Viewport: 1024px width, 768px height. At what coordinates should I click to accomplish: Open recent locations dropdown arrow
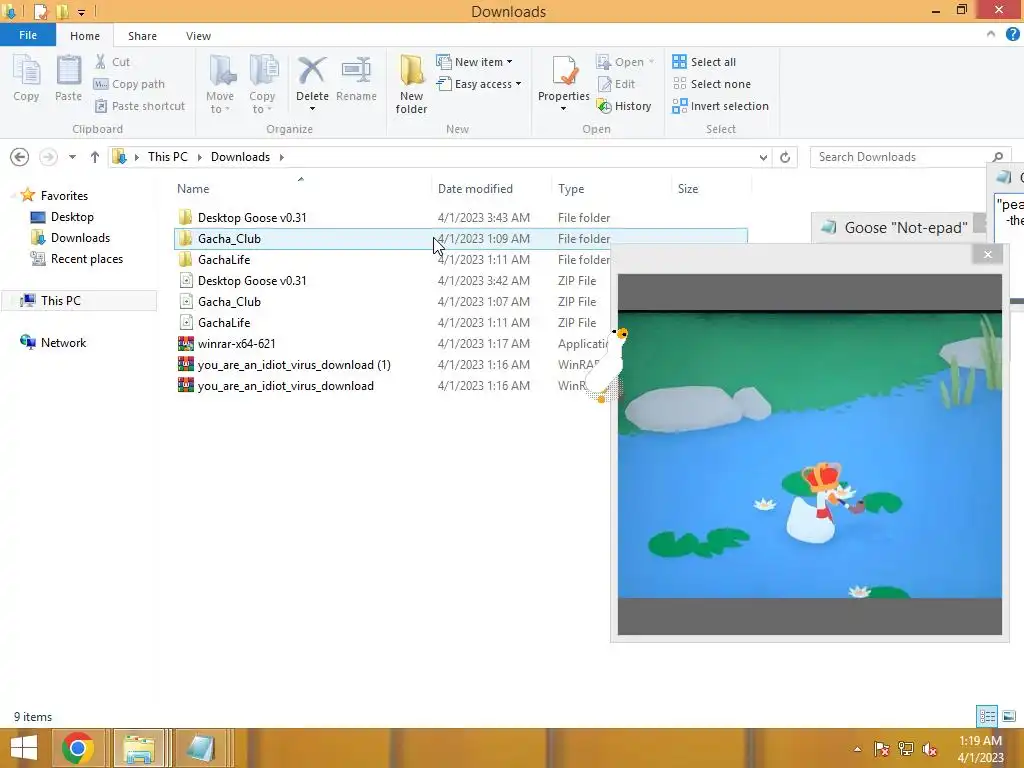[72, 157]
